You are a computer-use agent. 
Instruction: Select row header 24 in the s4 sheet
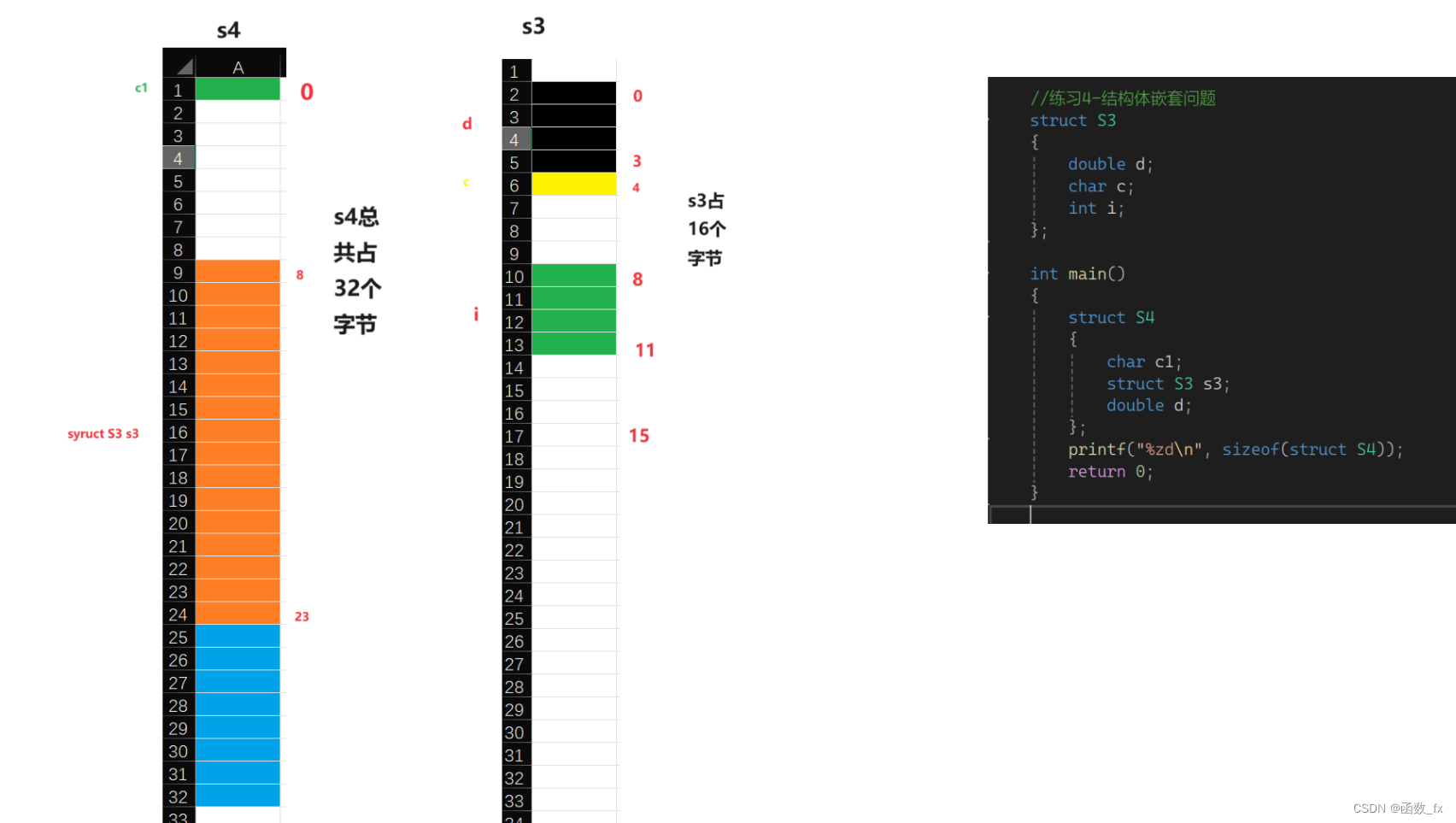click(x=179, y=614)
